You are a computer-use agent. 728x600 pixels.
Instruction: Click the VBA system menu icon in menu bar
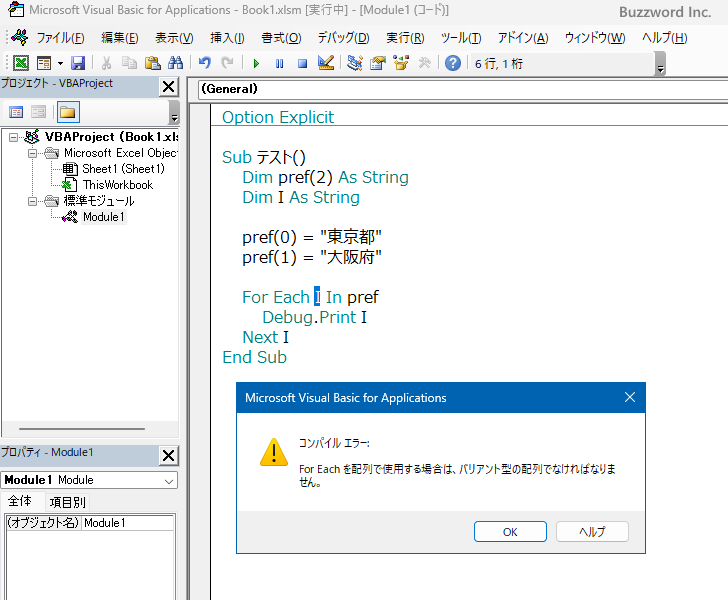pos(20,37)
